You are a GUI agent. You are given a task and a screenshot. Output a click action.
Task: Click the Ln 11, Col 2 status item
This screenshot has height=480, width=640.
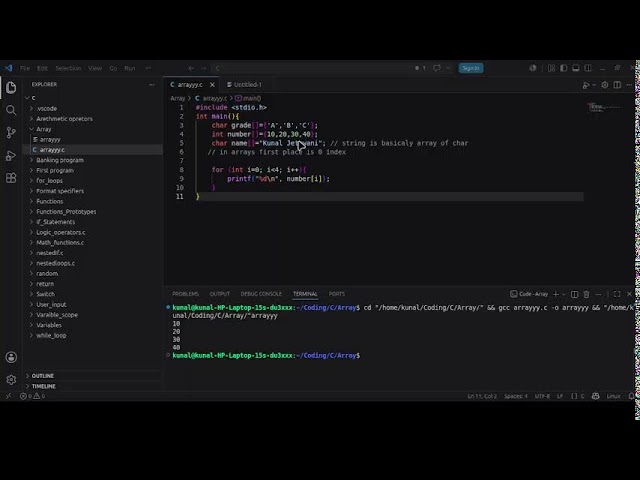482,396
